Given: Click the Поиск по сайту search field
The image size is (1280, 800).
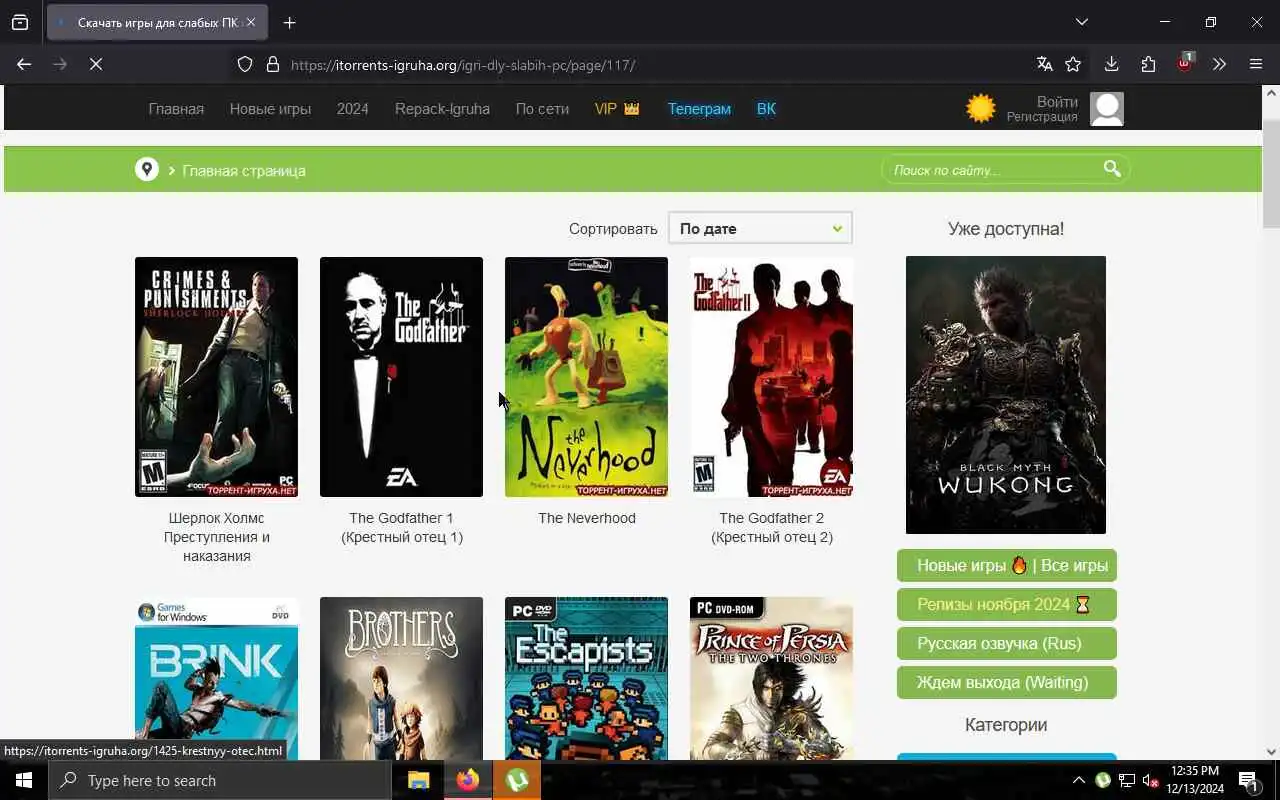Looking at the screenshot, I should click(992, 170).
